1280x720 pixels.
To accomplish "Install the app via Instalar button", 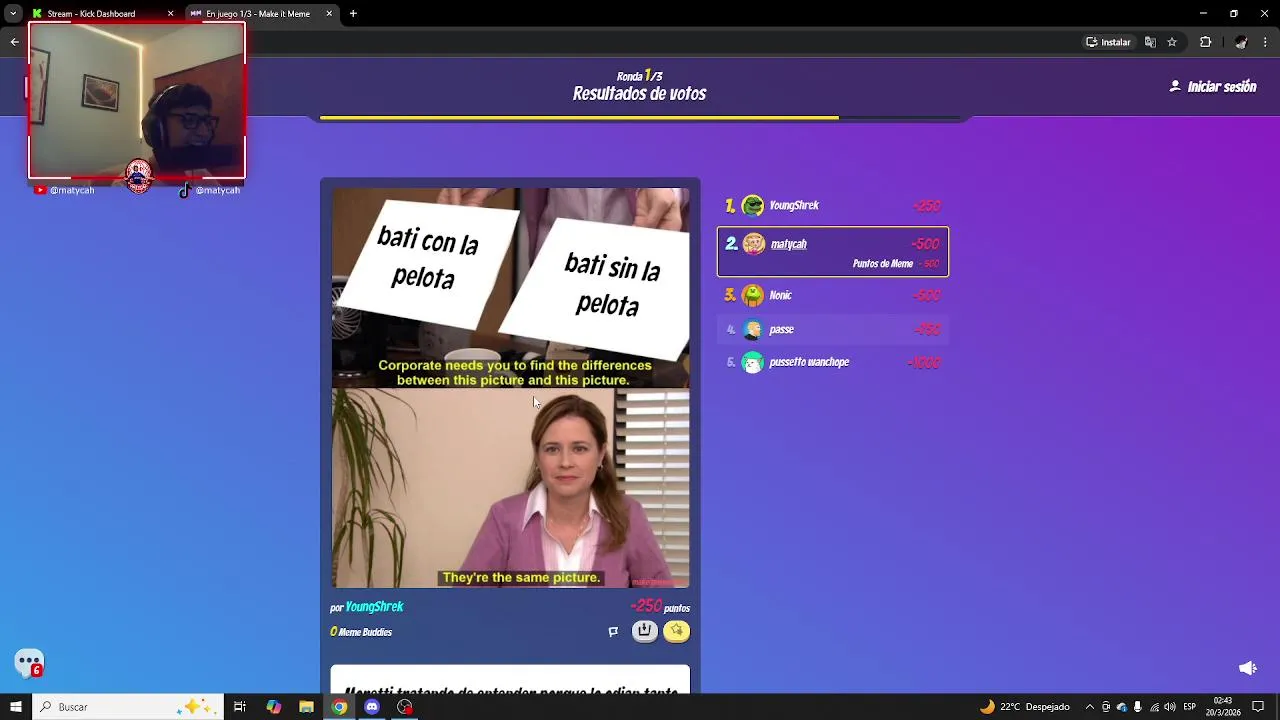I will (x=1108, y=42).
